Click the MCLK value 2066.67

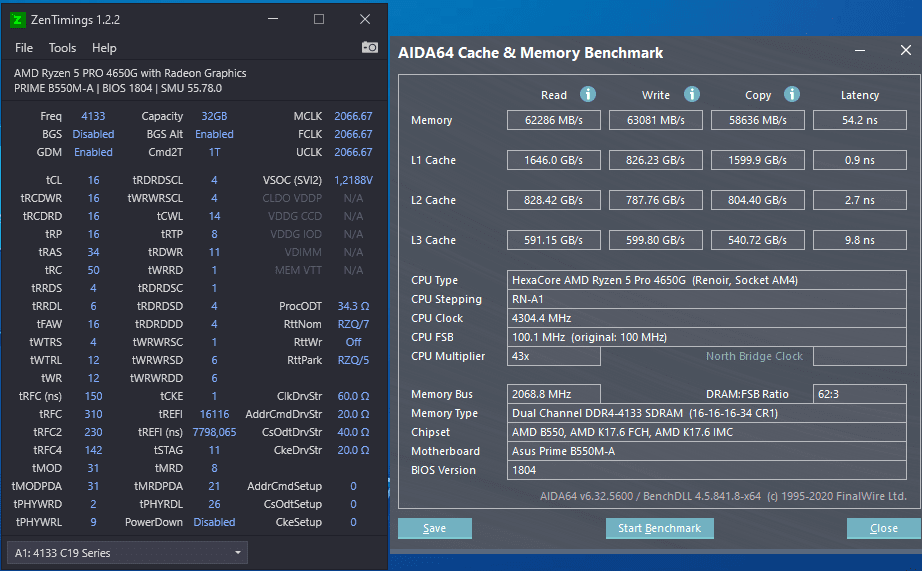353,116
